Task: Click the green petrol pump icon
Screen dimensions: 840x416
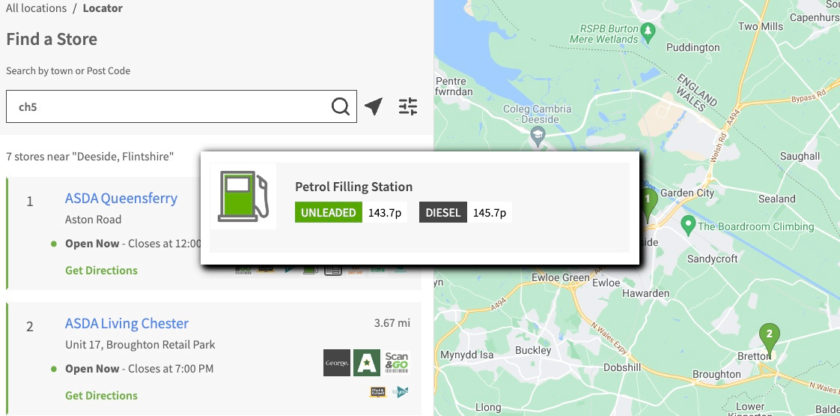Action: pyautogui.click(x=243, y=196)
